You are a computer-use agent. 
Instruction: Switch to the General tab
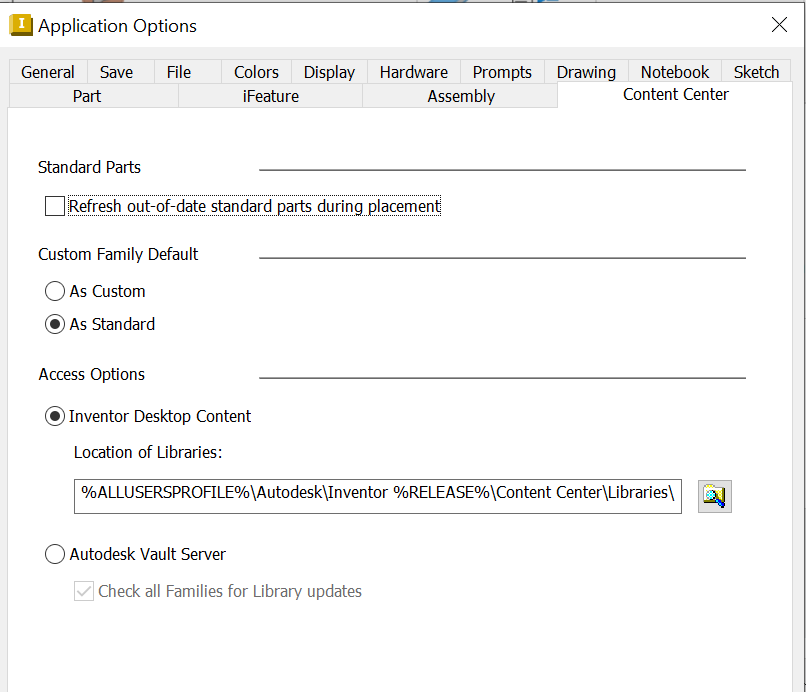(47, 72)
